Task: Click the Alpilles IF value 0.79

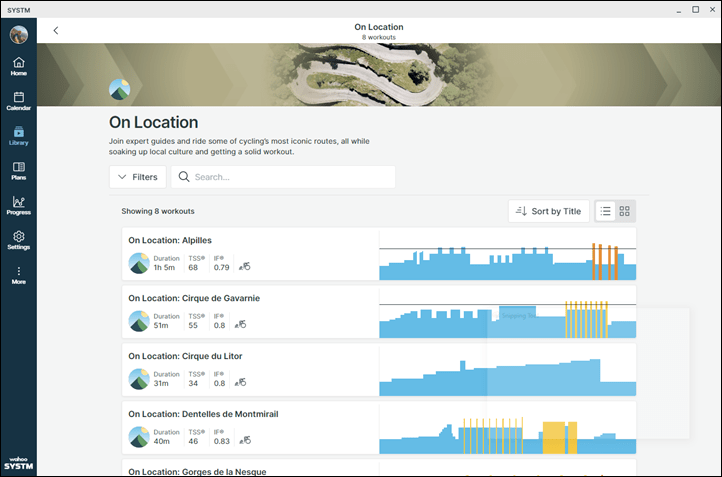Action: (221, 268)
